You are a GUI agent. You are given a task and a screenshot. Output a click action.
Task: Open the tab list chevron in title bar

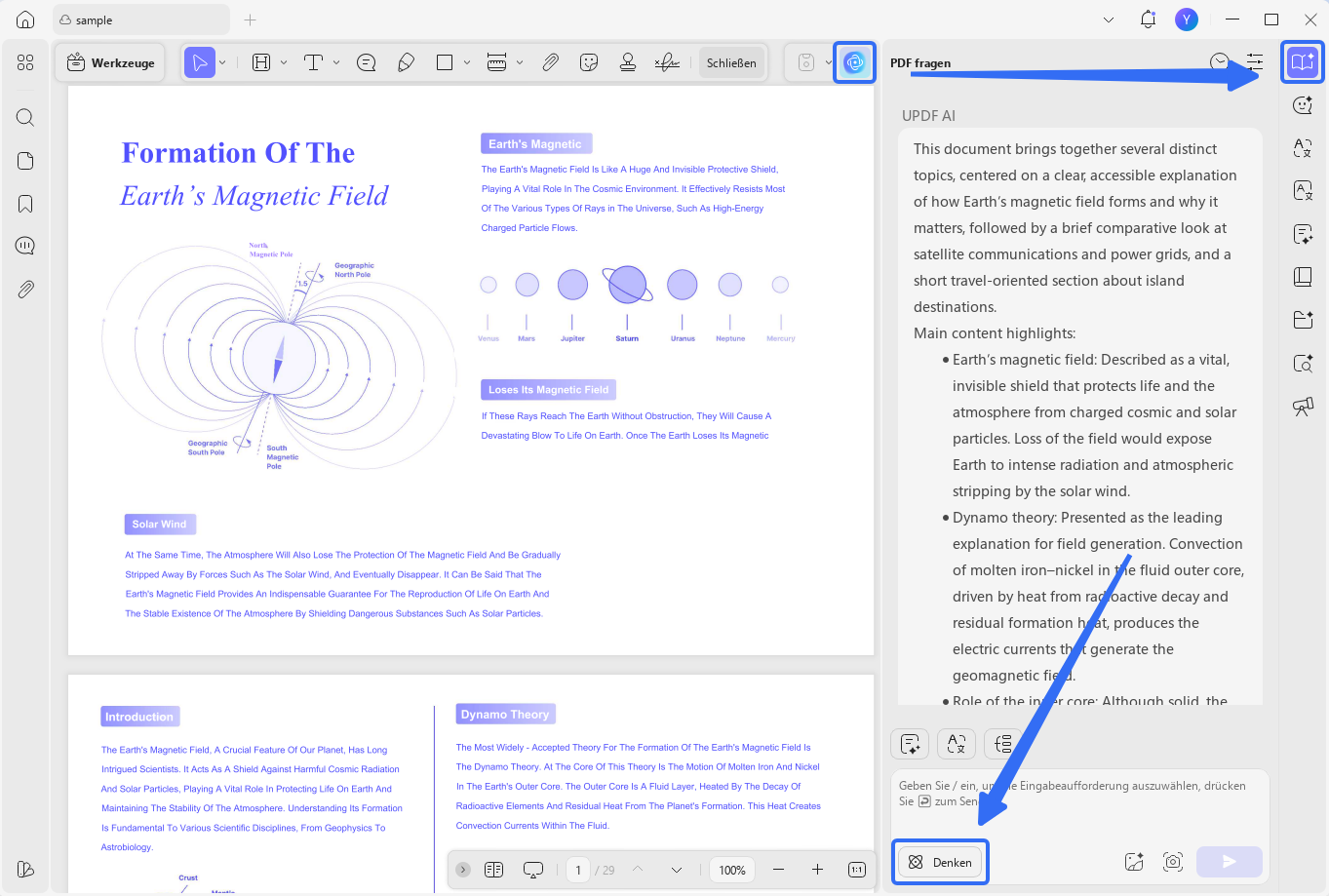[1109, 19]
